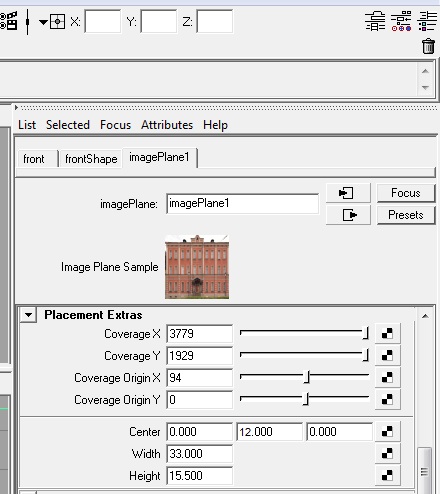Image resolution: width=440 pixels, height=494 pixels.
Task: Click the Focus button
Action: point(406,193)
